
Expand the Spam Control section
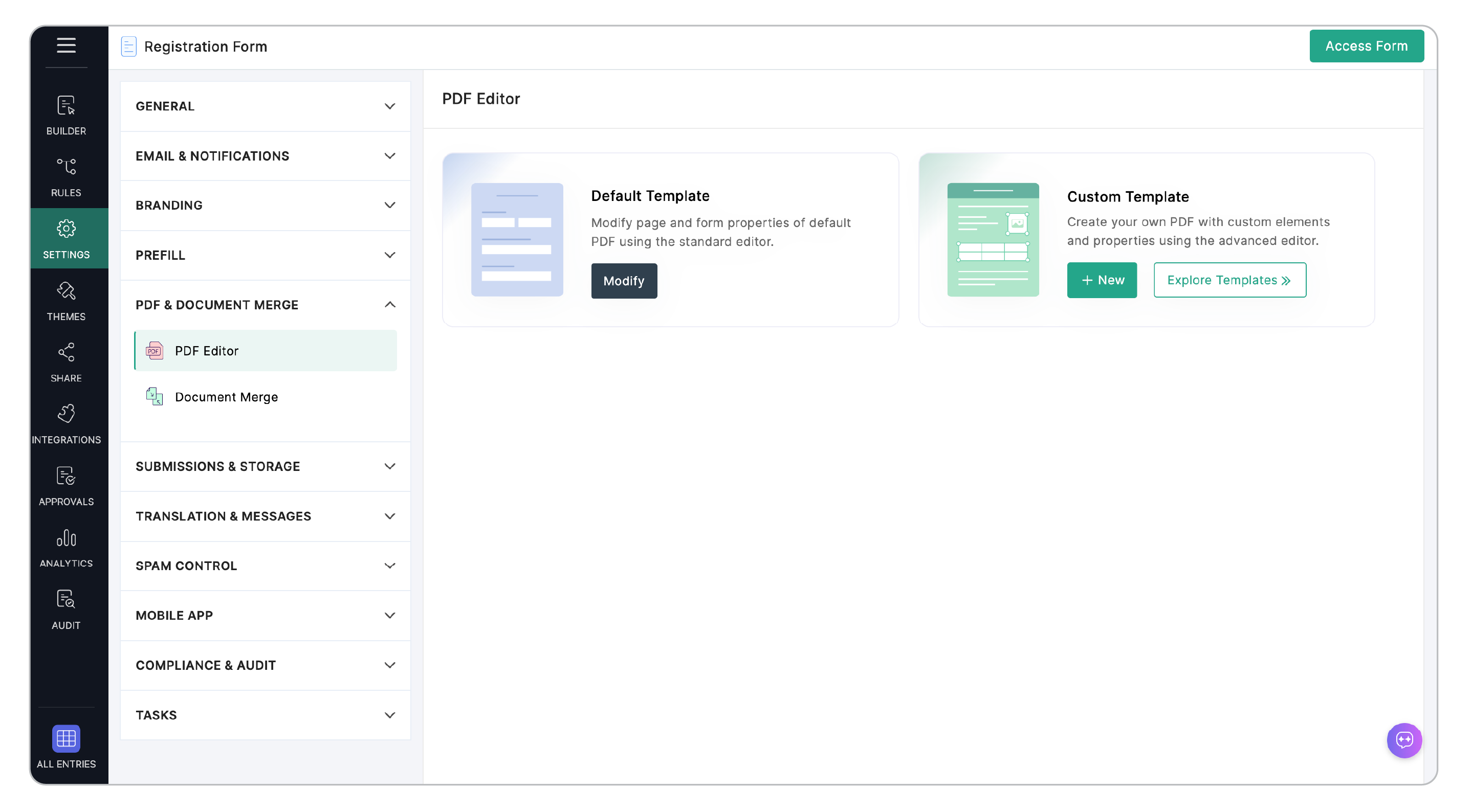[266, 566]
